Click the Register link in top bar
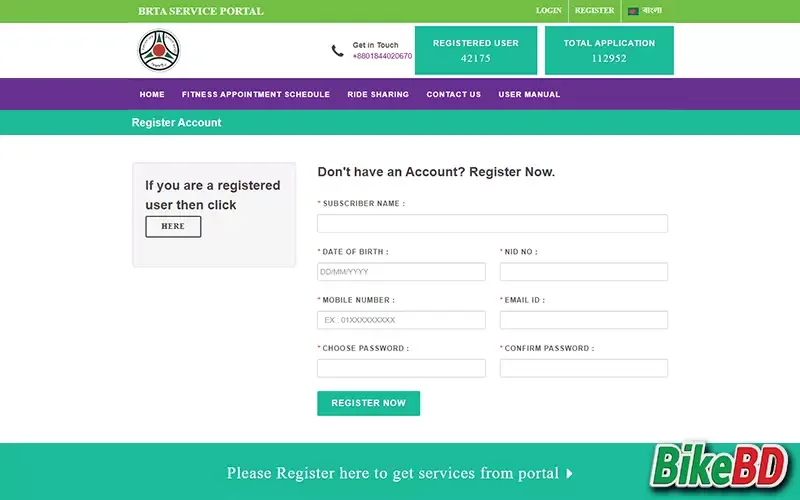 click(594, 11)
